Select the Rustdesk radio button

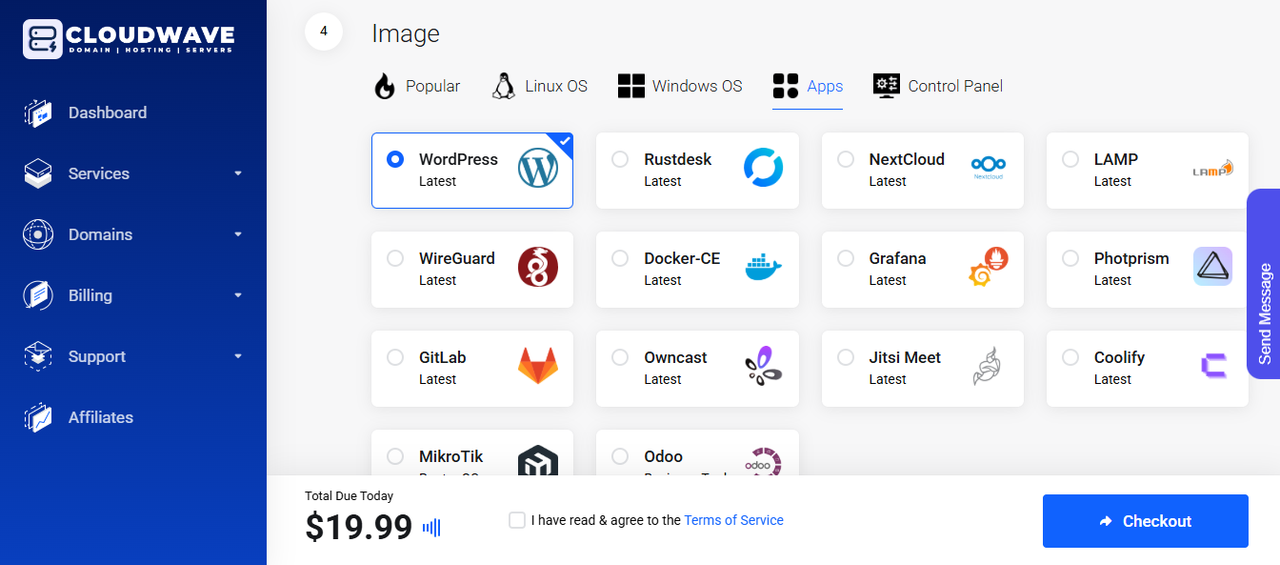(x=620, y=159)
